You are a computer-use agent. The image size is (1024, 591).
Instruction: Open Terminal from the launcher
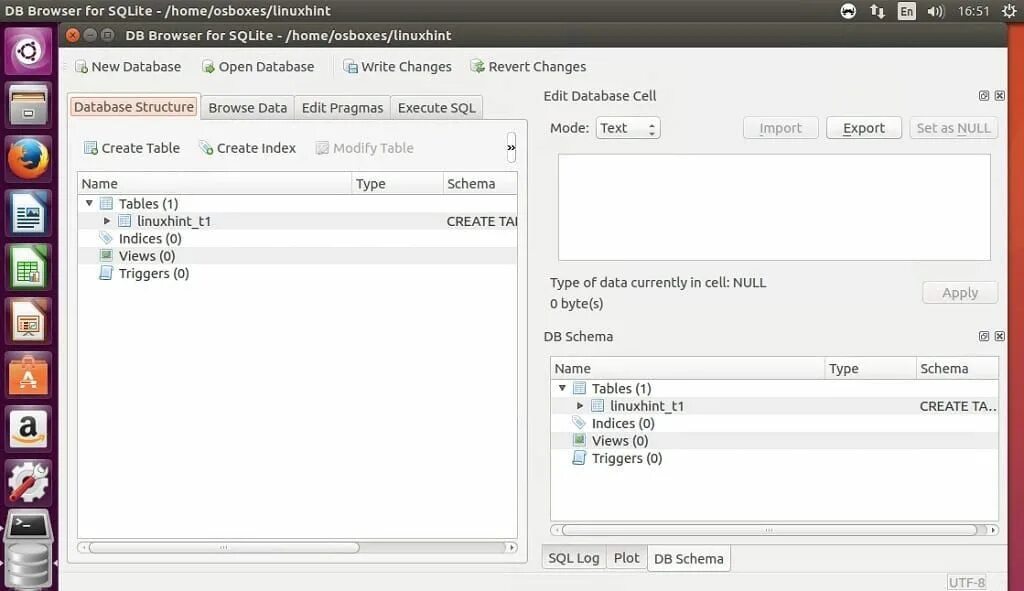28,526
